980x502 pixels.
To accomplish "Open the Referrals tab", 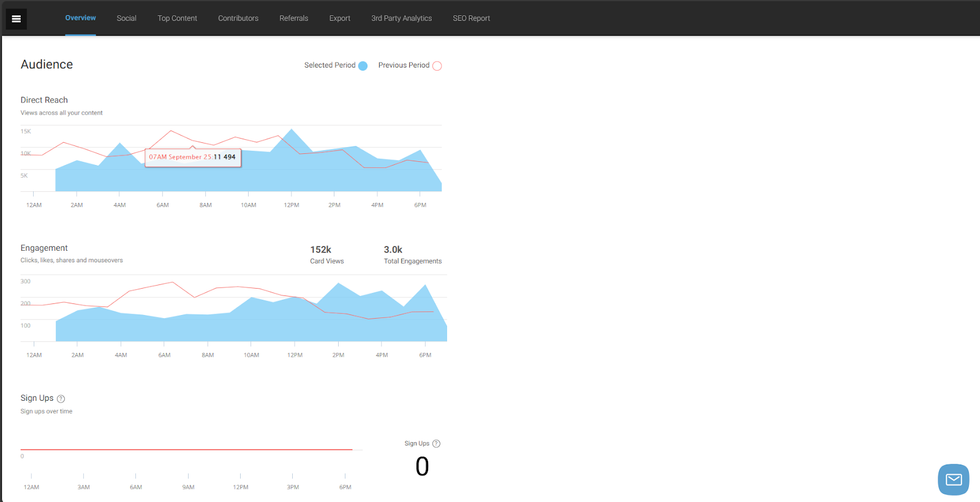I will click(x=293, y=18).
